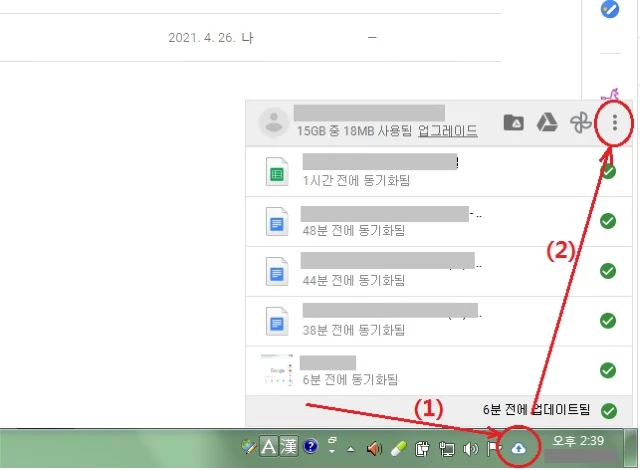Click storage text '15GB 중 18MB 사용됨'
Image resolution: width=640 pixels, height=470 pixels.
coord(354,131)
